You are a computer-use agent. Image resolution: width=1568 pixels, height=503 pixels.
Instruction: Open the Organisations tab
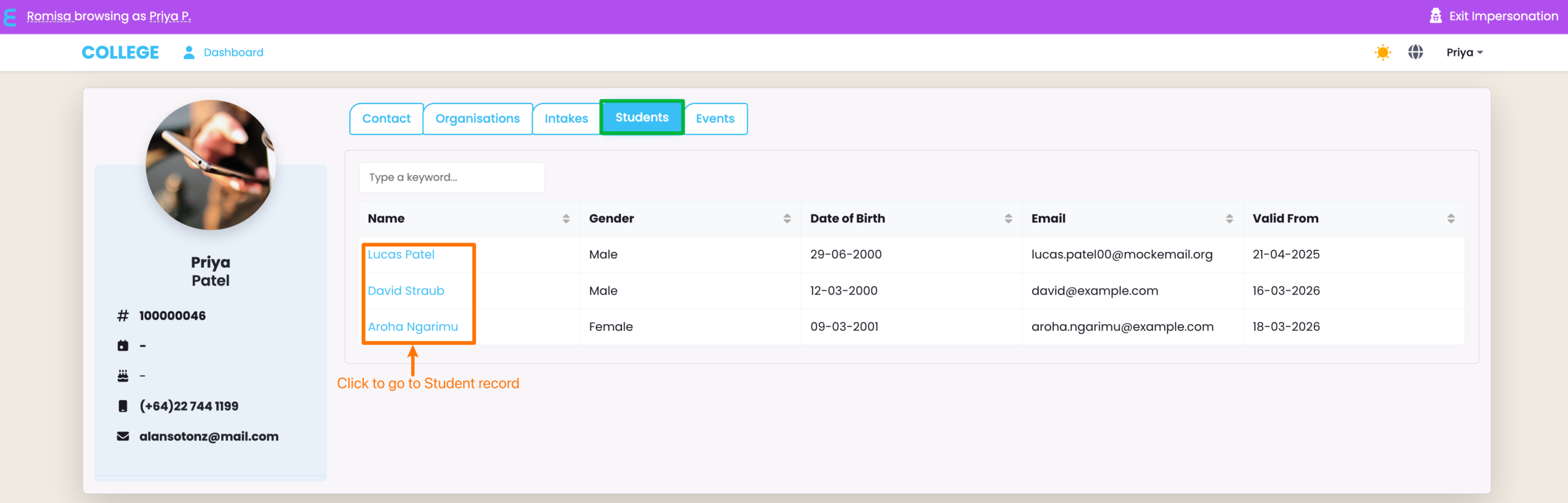tap(477, 118)
